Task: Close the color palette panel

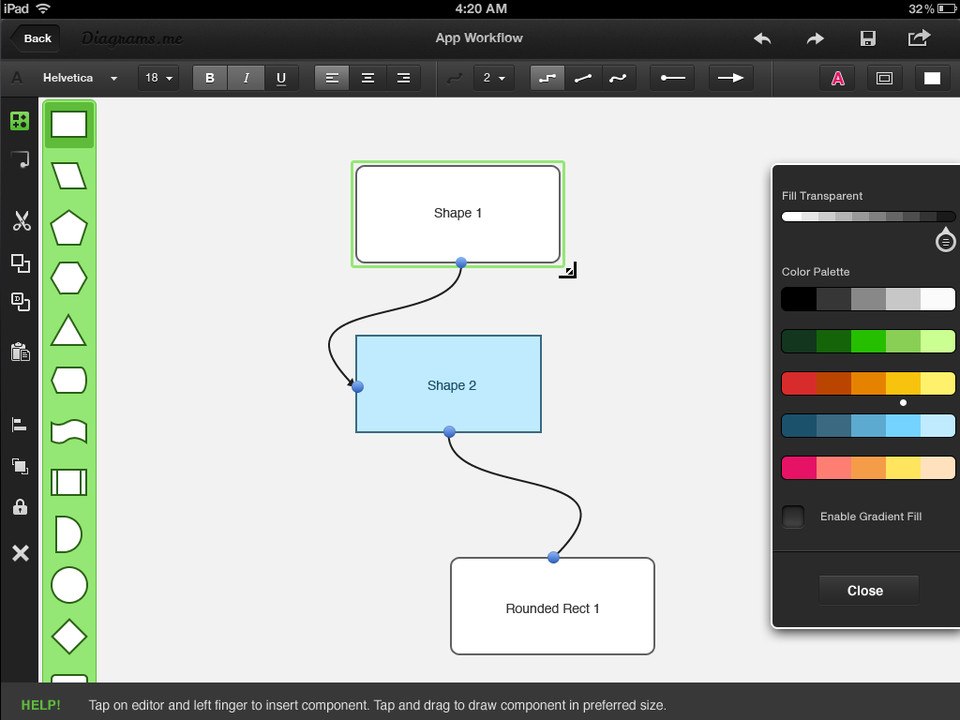Action: (865, 590)
